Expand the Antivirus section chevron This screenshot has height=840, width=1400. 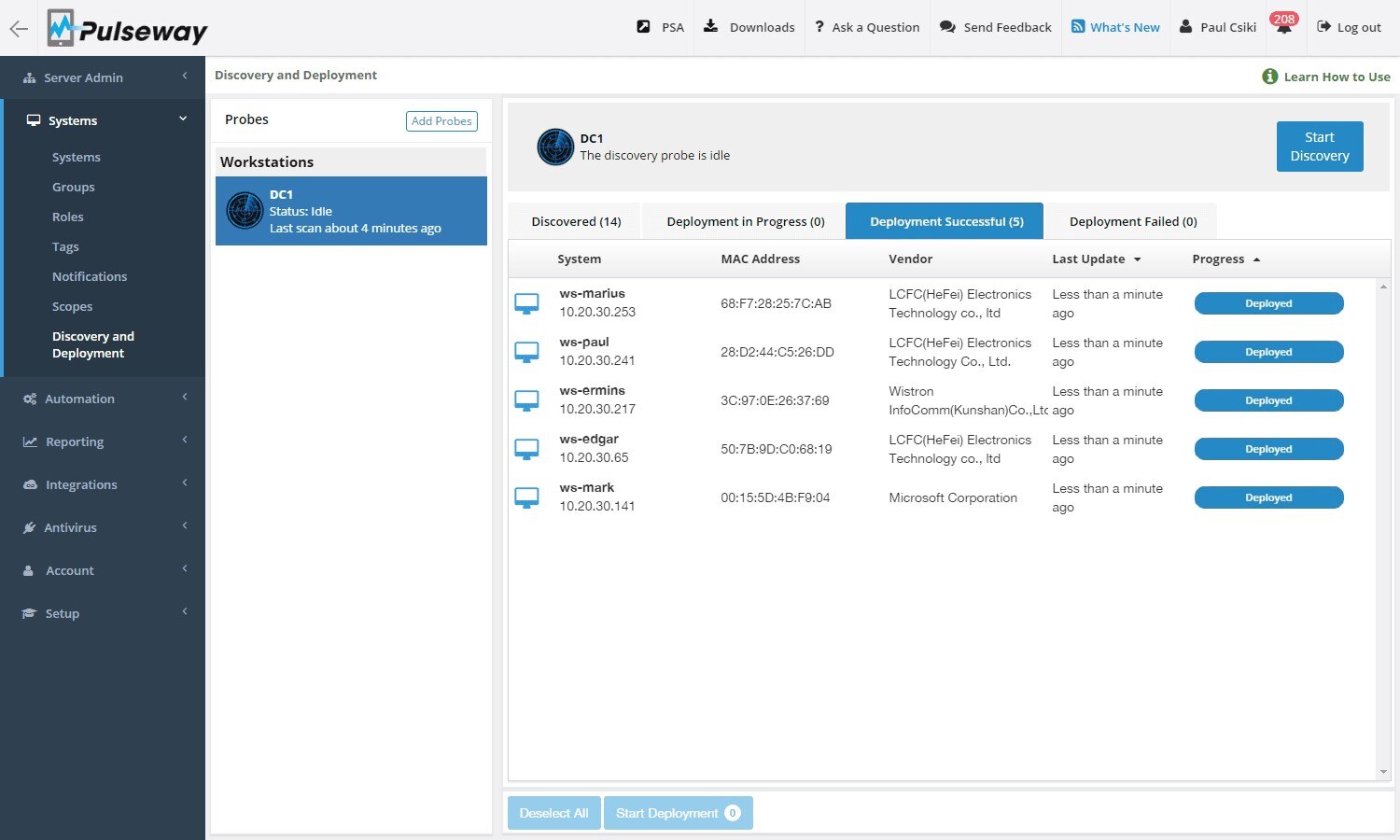[x=185, y=525]
